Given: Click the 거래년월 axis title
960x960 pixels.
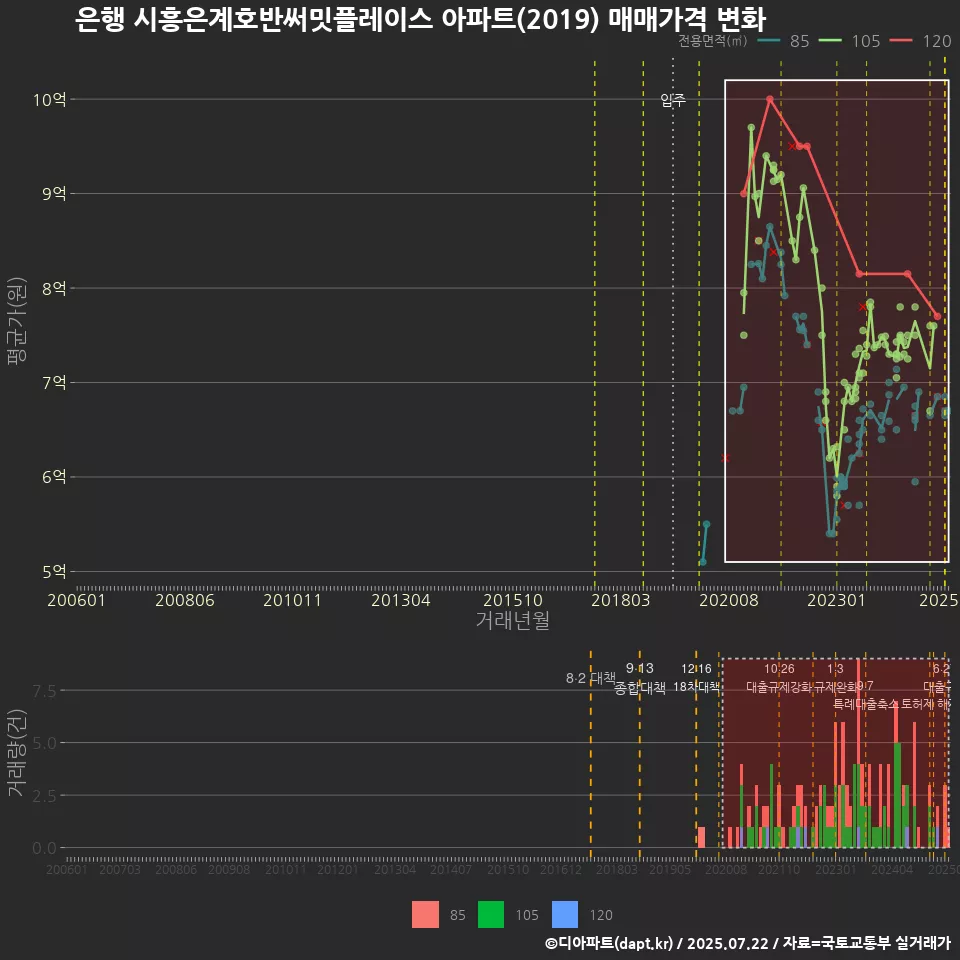Looking at the screenshot, I should (513, 620).
